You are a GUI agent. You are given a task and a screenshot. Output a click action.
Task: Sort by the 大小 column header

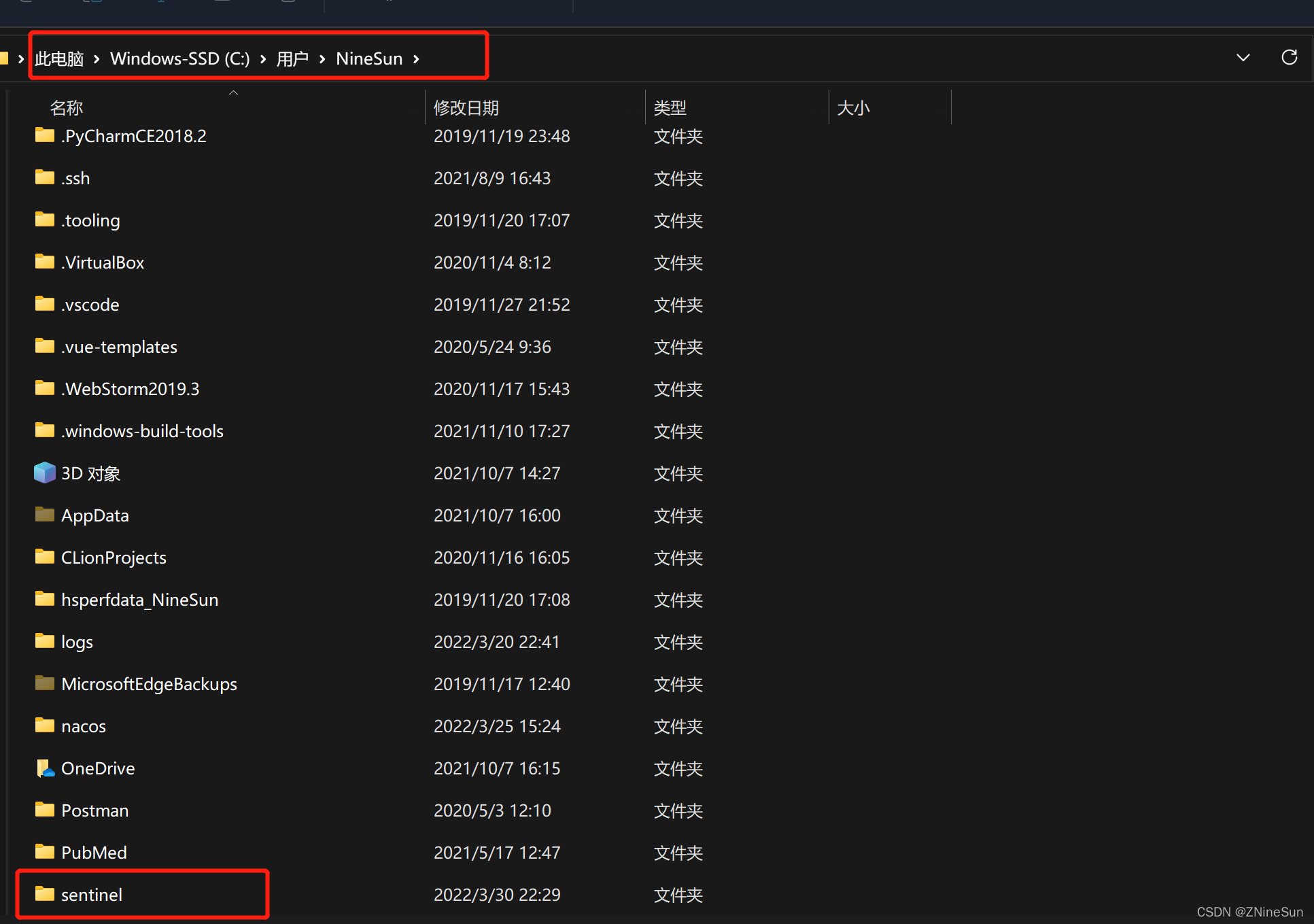[853, 107]
